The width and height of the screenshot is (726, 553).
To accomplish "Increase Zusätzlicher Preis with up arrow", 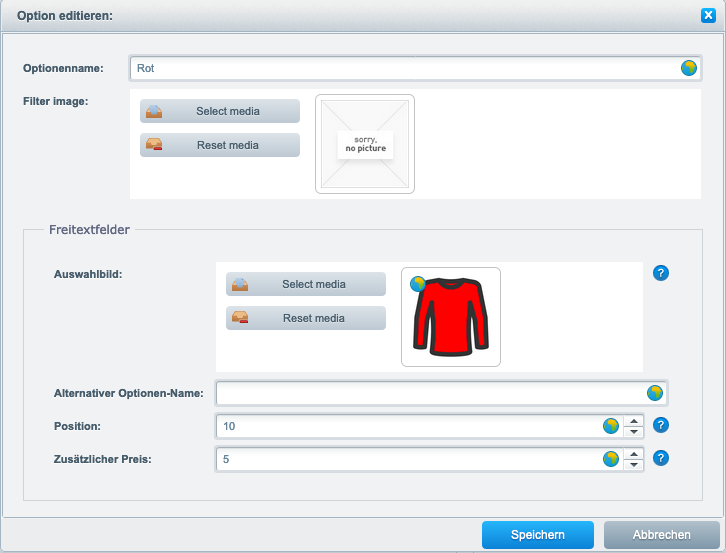I will point(633,454).
